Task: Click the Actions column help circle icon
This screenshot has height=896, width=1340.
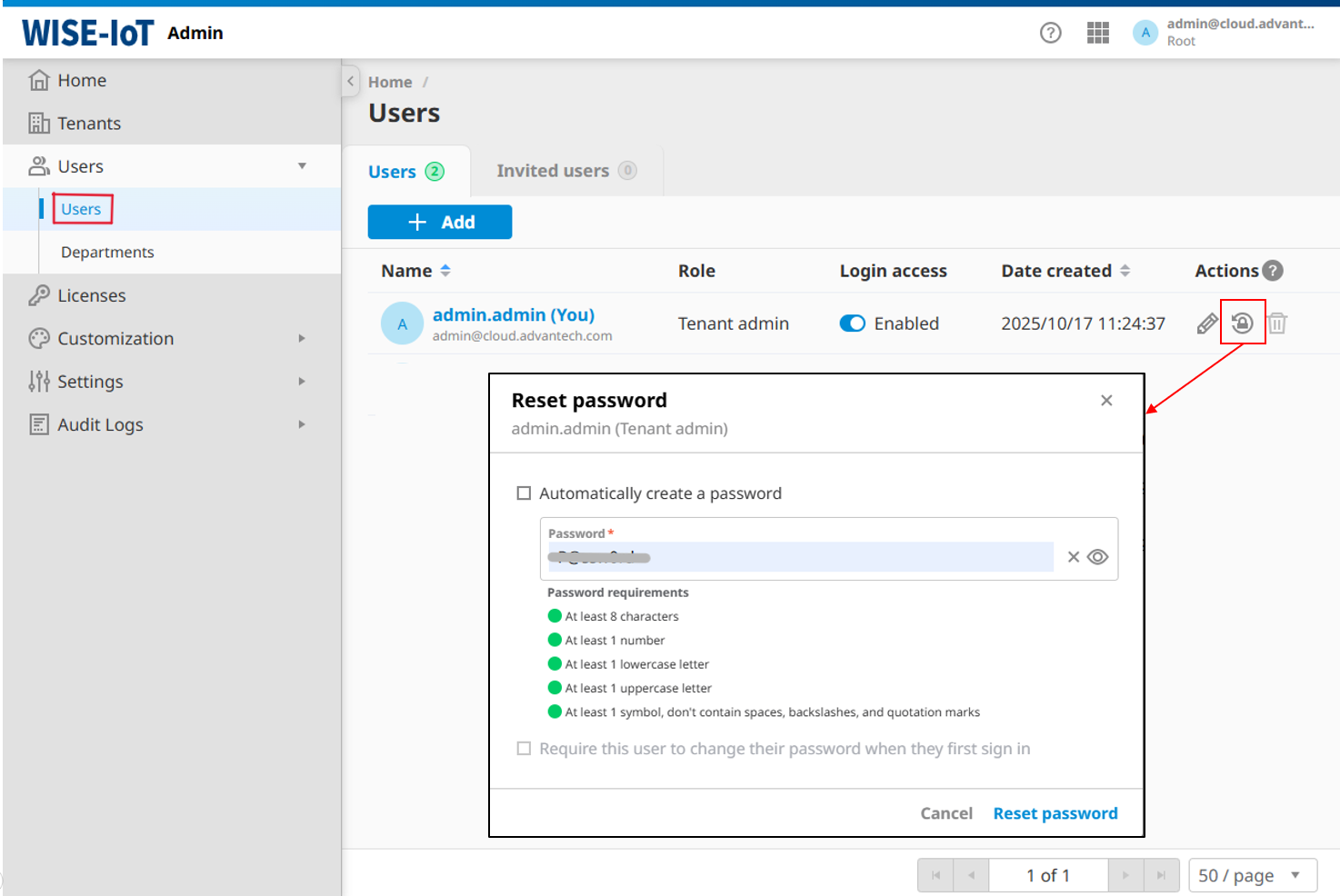Action: pos(1273,270)
